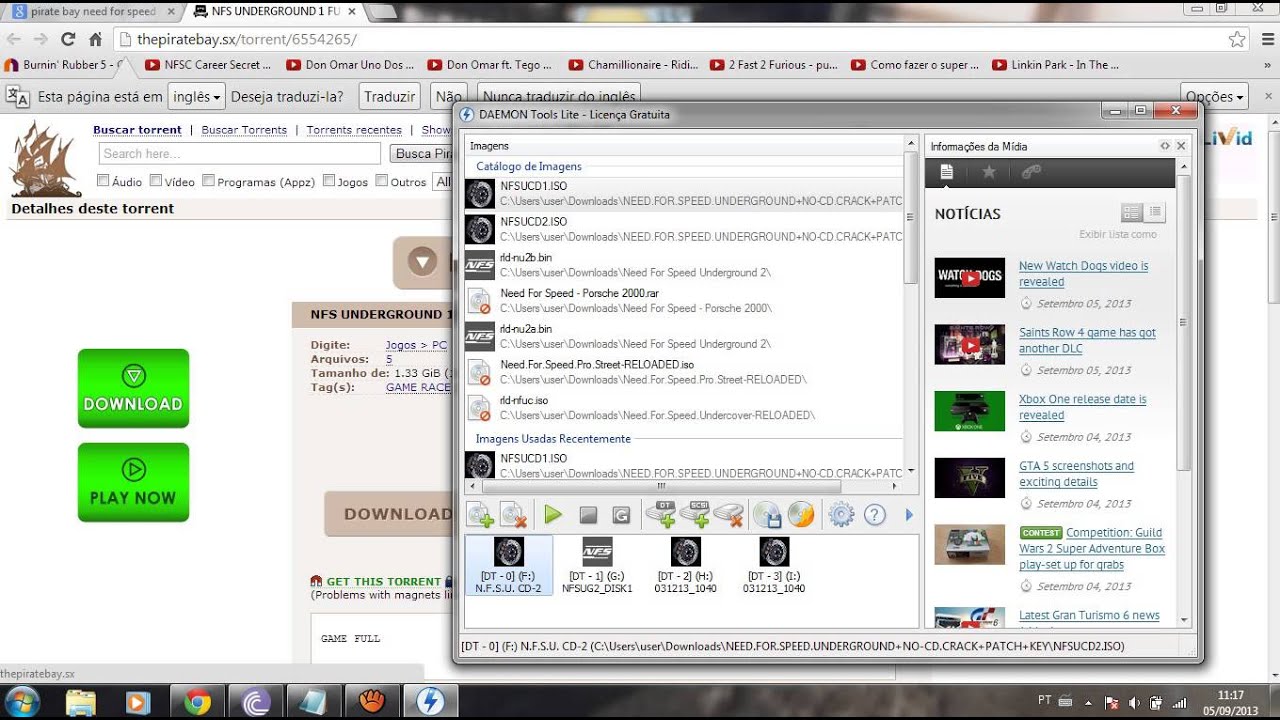Toggle the Áudio checkbox on Pirate Bay

103,181
